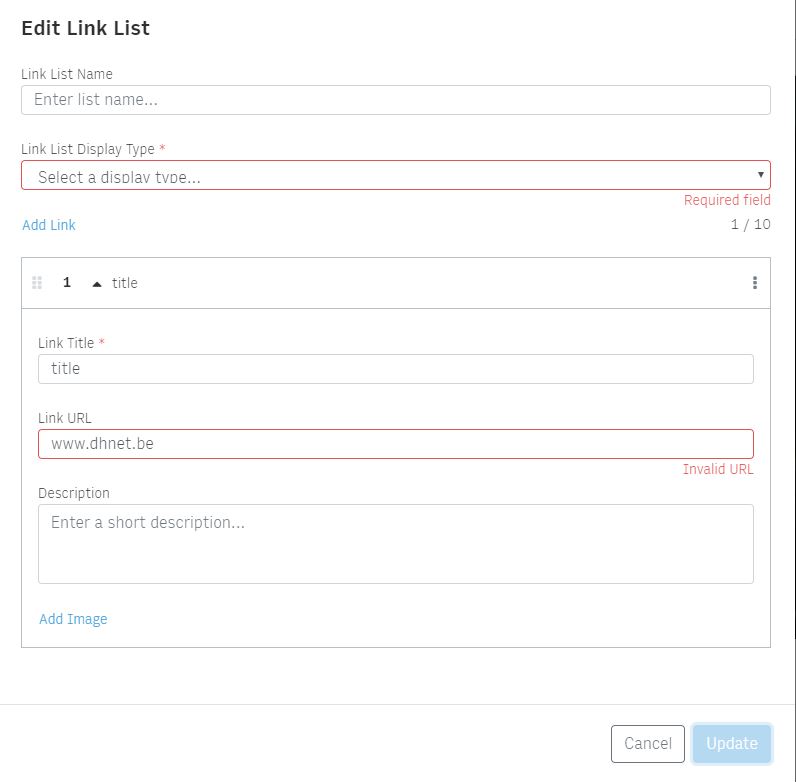Screen dimensions: 796x782
Task: Open the Link List Display Type dropdown
Action: 396,176
